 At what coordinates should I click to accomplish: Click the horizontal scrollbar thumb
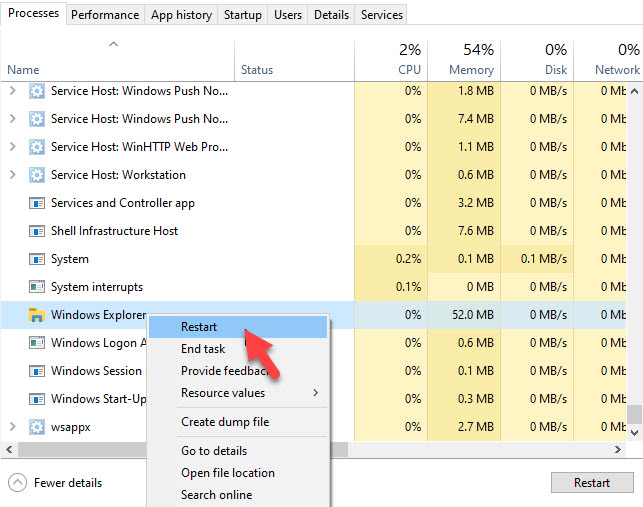point(183,450)
